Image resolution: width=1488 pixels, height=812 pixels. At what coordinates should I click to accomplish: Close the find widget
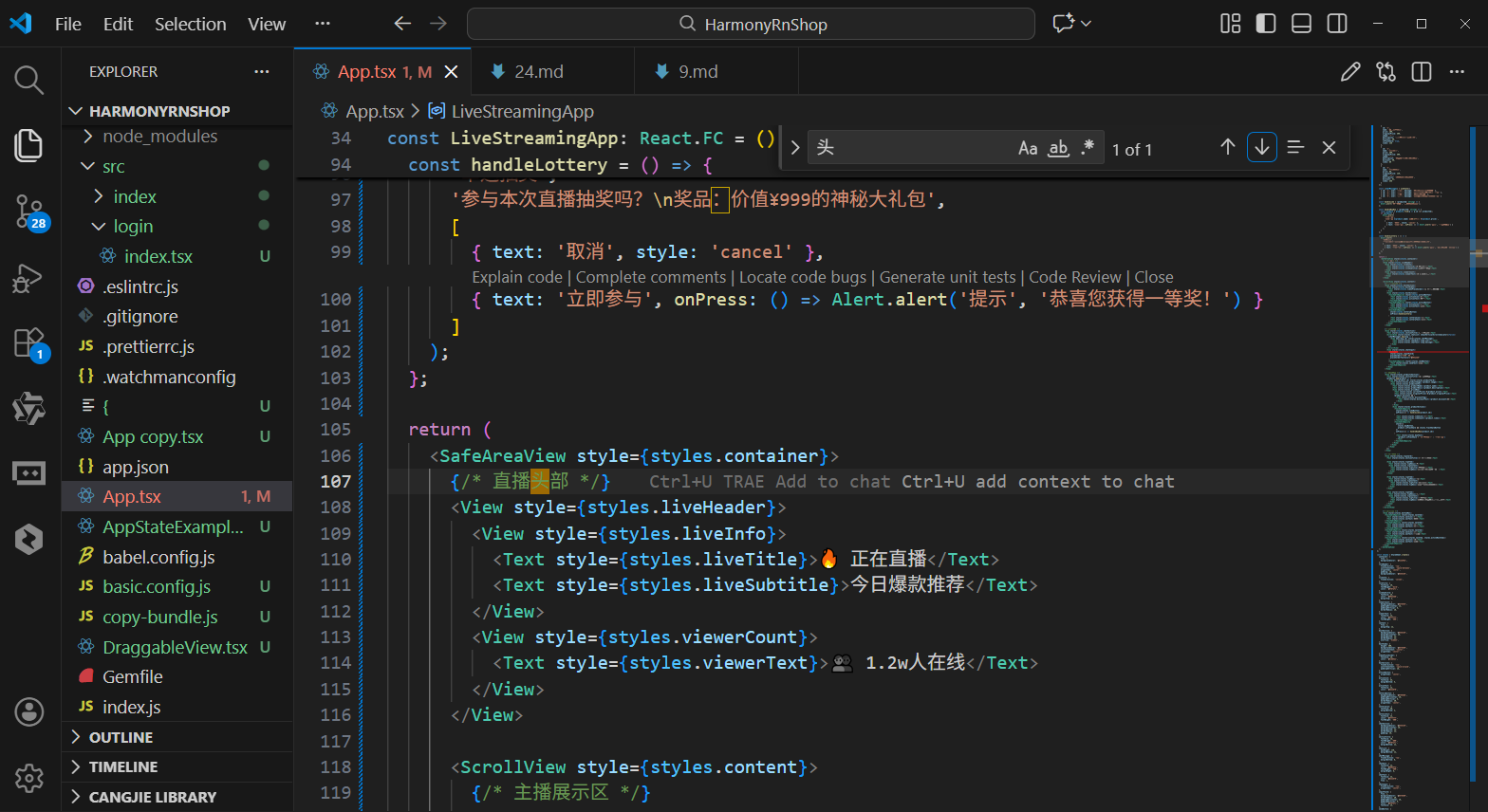click(1329, 147)
